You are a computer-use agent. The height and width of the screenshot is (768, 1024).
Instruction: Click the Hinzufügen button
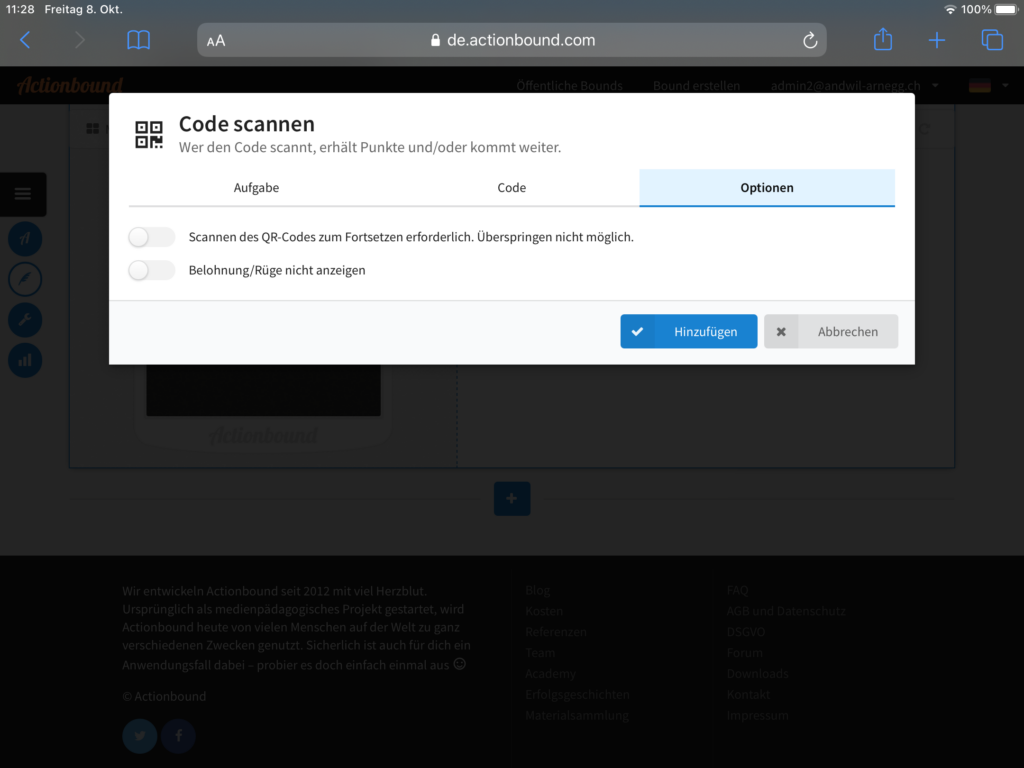[688, 332]
